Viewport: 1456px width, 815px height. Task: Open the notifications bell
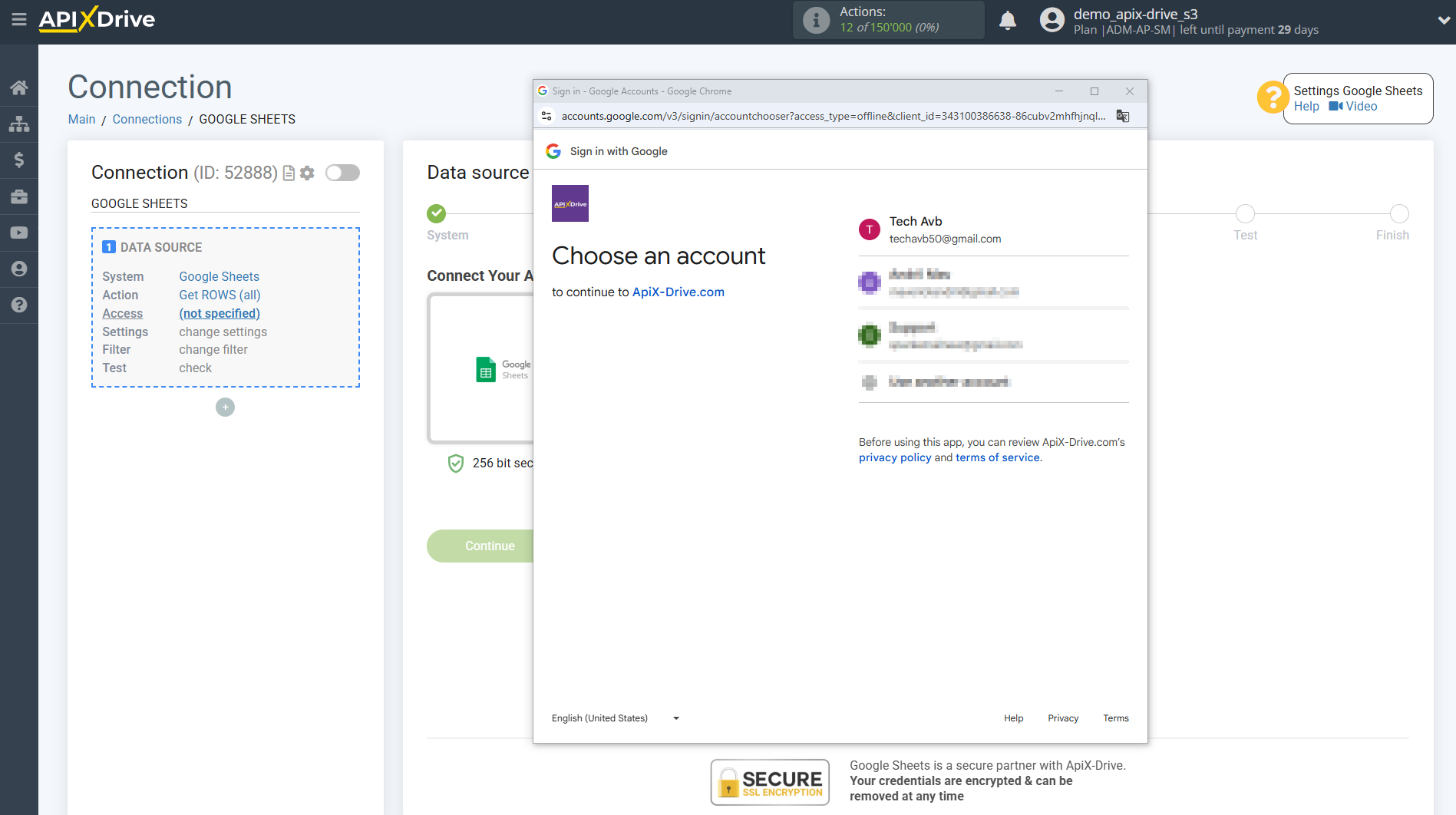tap(1008, 20)
